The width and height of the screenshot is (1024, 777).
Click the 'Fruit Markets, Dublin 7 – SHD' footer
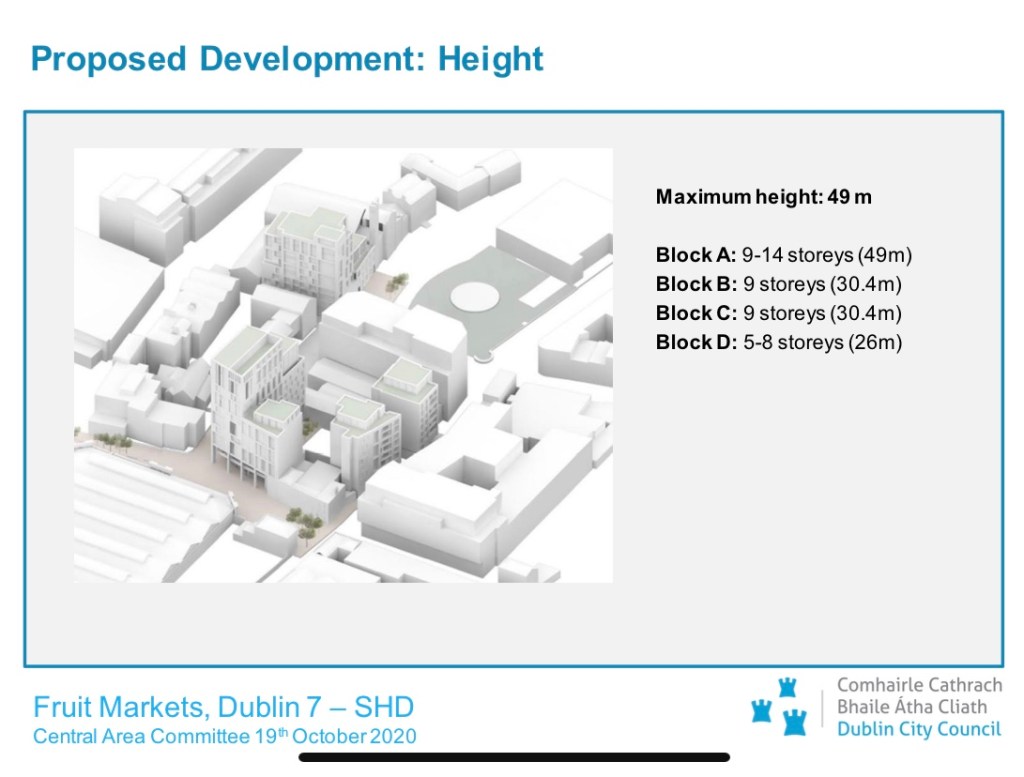point(223,708)
